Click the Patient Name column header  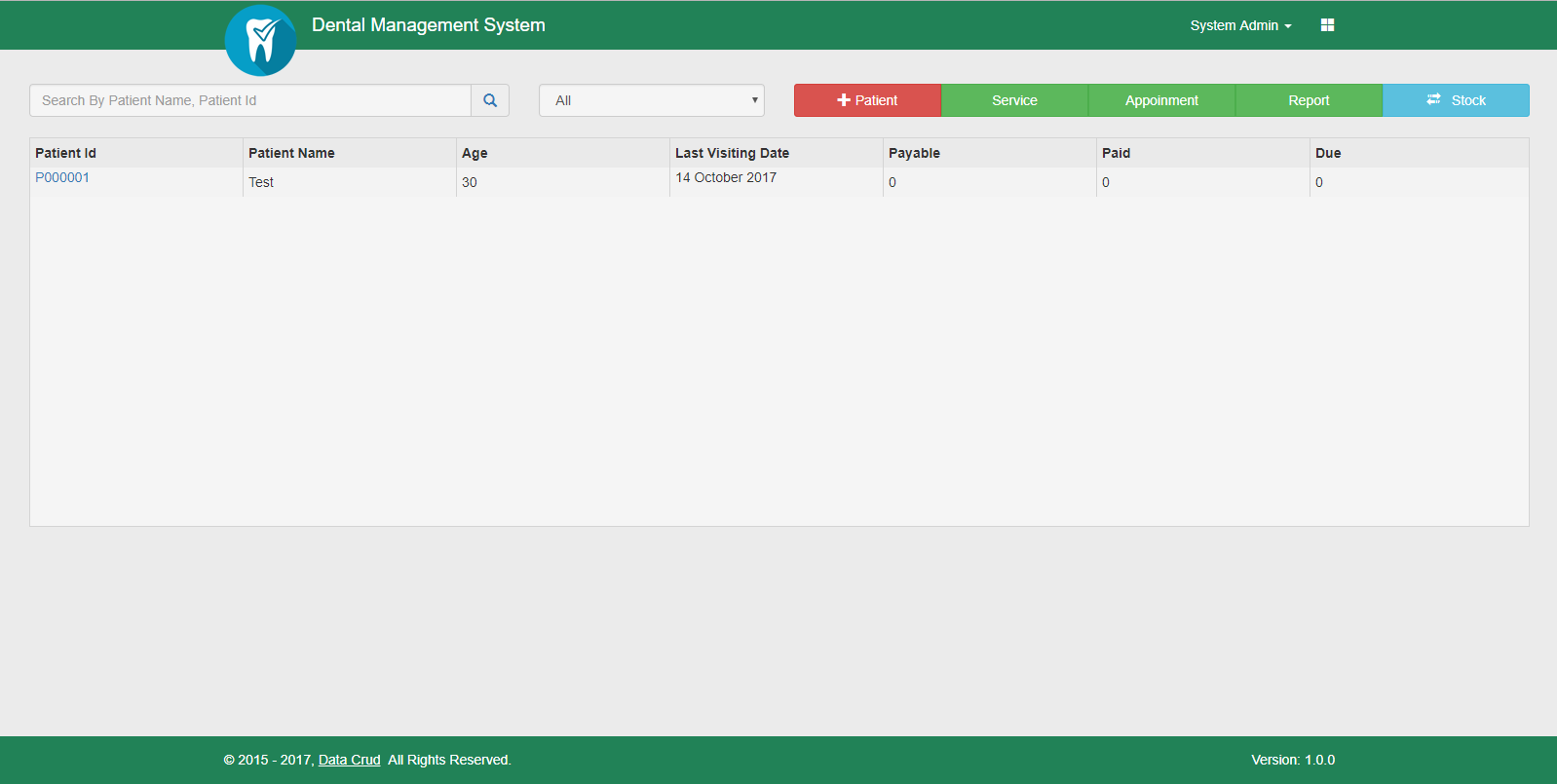291,153
